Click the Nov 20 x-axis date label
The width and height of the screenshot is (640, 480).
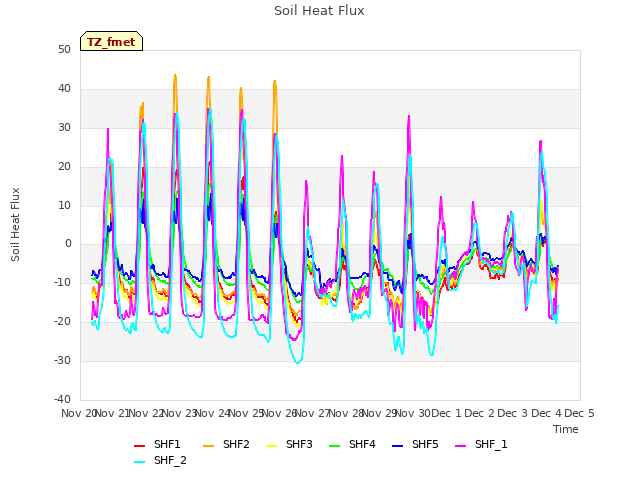click(x=78, y=413)
